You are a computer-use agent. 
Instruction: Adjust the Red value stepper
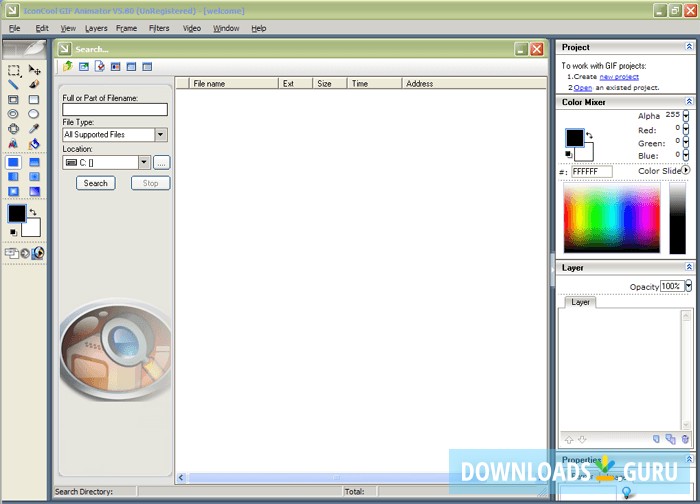pyautogui.click(x=686, y=129)
